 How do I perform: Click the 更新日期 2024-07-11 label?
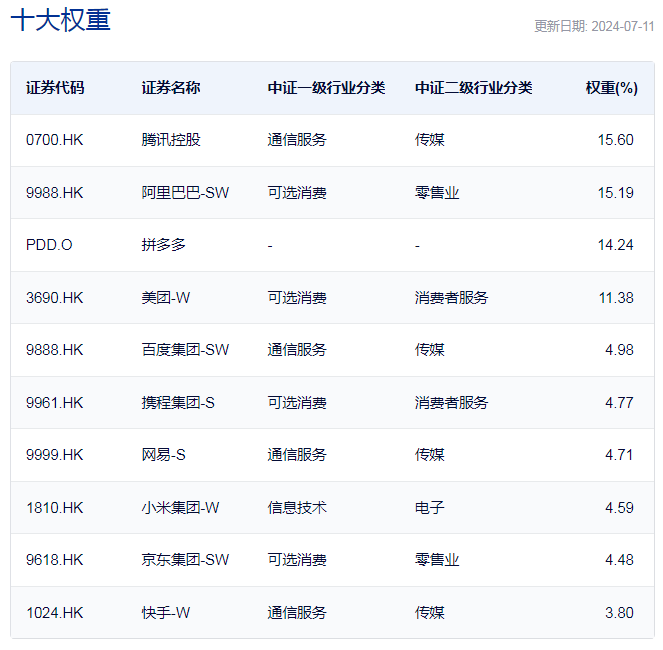point(594,26)
